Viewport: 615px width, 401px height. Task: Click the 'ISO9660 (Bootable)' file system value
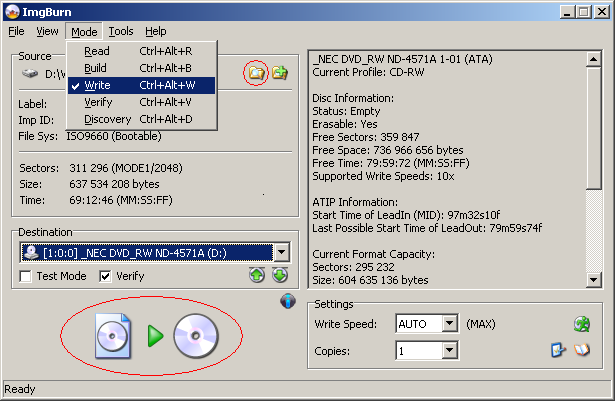(114, 136)
